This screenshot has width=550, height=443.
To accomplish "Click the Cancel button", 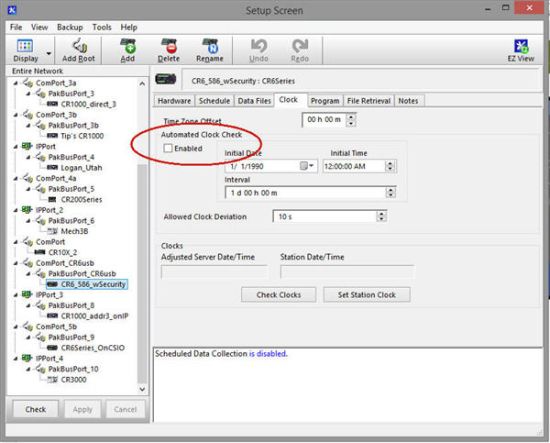I will point(125,409).
